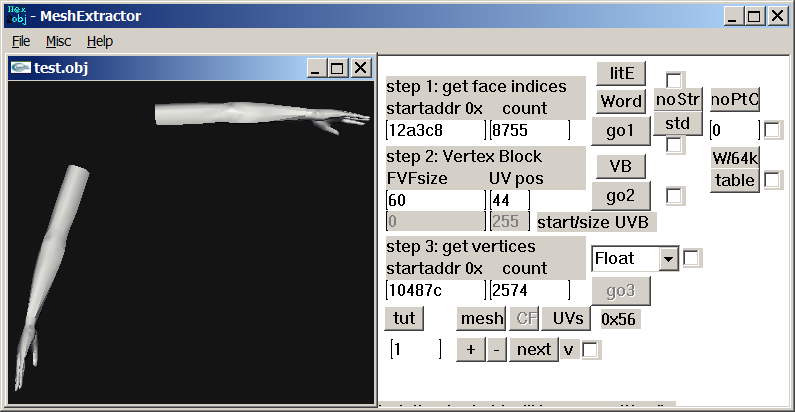This screenshot has height=412, width=795.
Task: Open the tut tutorial button
Action: pyautogui.click(x=404, y=318)
